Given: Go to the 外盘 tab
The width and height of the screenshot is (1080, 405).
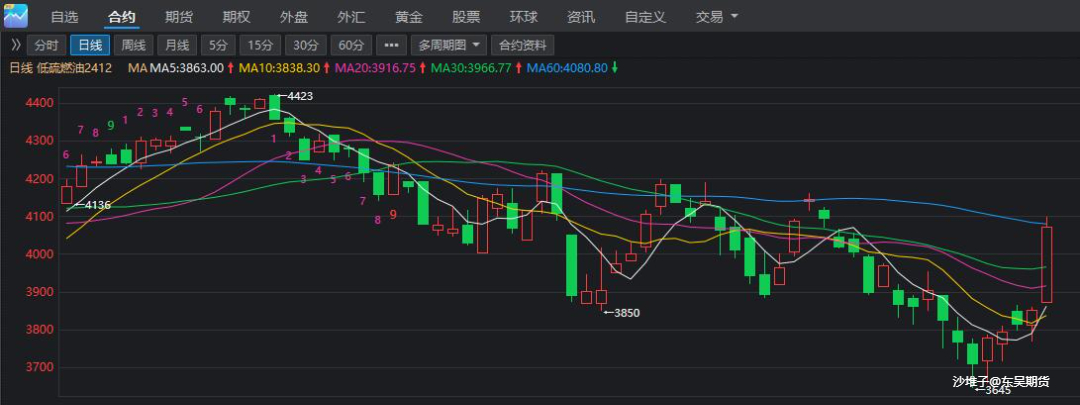Looking at the screenshot, I should [294, 17].
